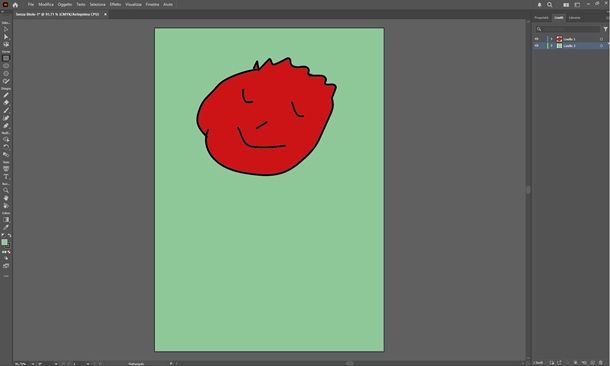The height and width of the screenshot is (366, 610).
Task: Open the File menu
Action: pos(31,5)
